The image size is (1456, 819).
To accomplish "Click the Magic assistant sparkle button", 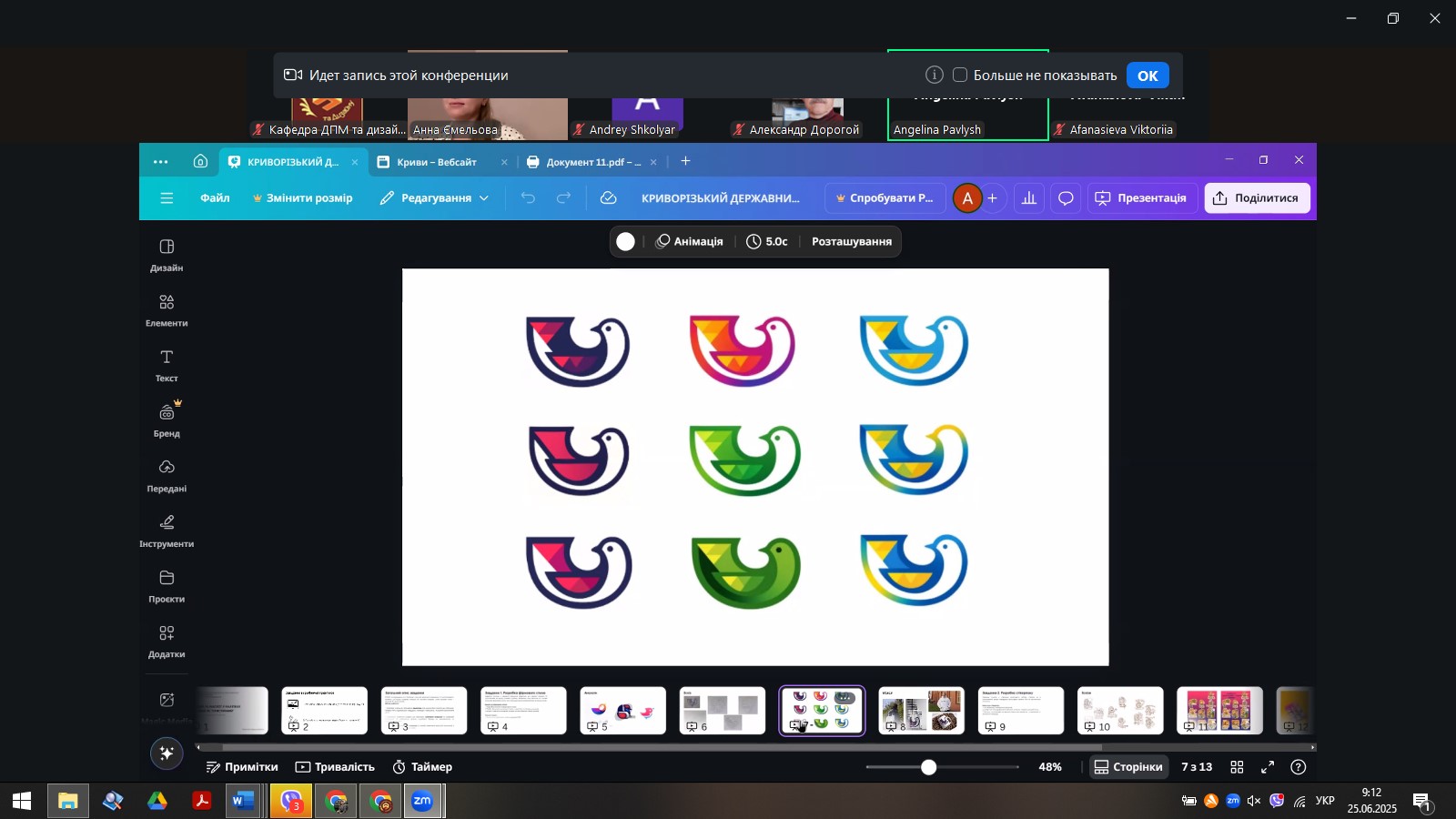I will tap(167, 753).
